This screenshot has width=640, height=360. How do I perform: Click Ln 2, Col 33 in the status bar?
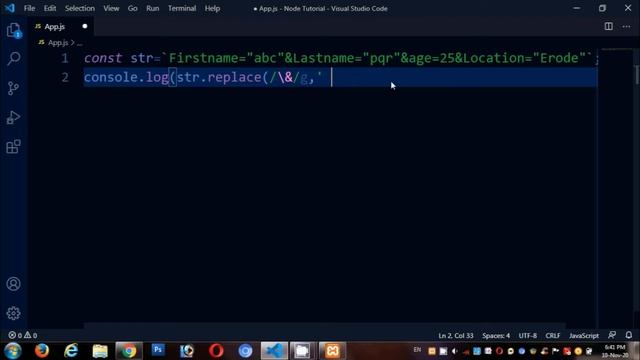pos(456,336)
